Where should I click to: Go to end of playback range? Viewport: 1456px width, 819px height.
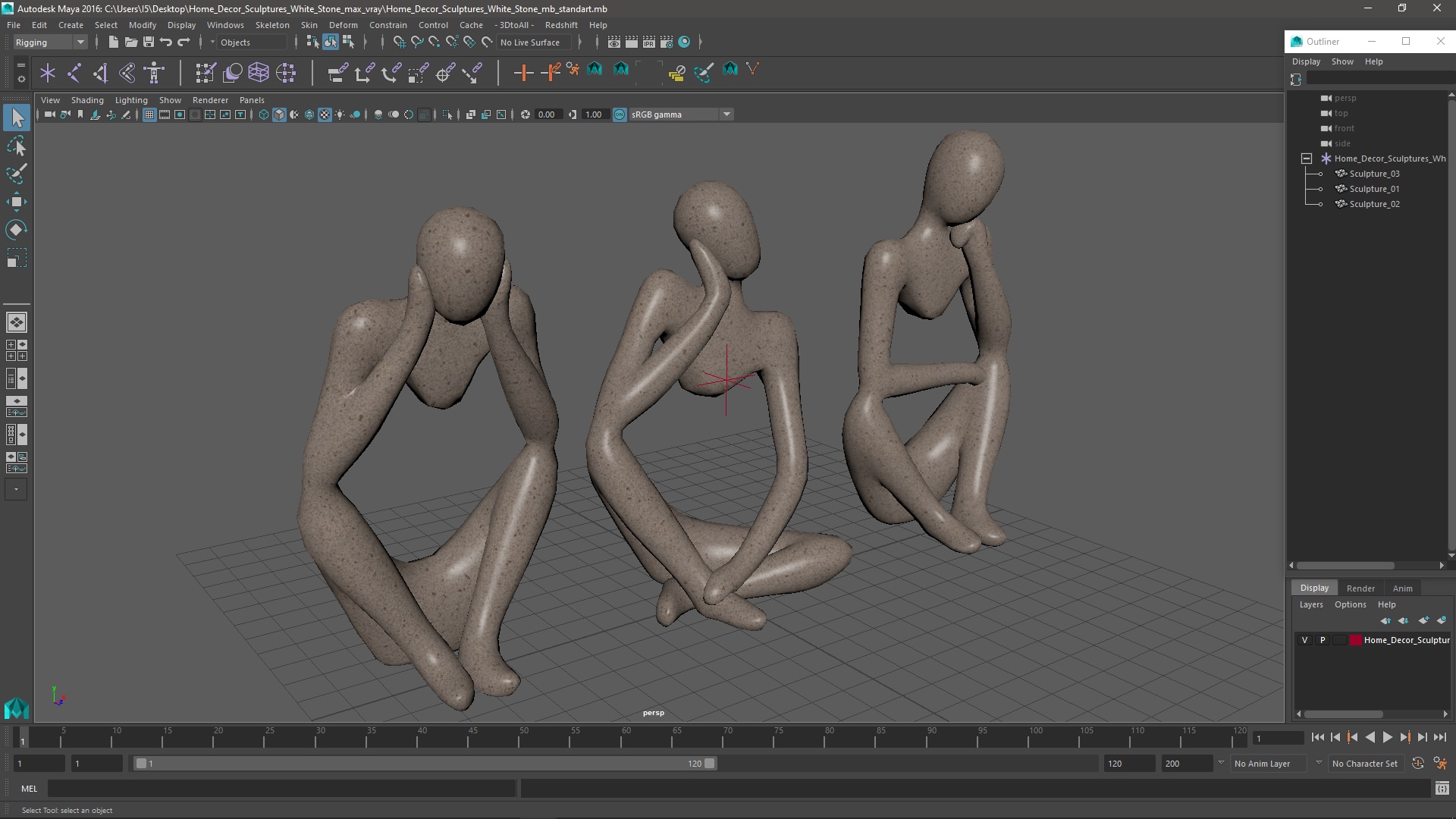[1440, 737]
